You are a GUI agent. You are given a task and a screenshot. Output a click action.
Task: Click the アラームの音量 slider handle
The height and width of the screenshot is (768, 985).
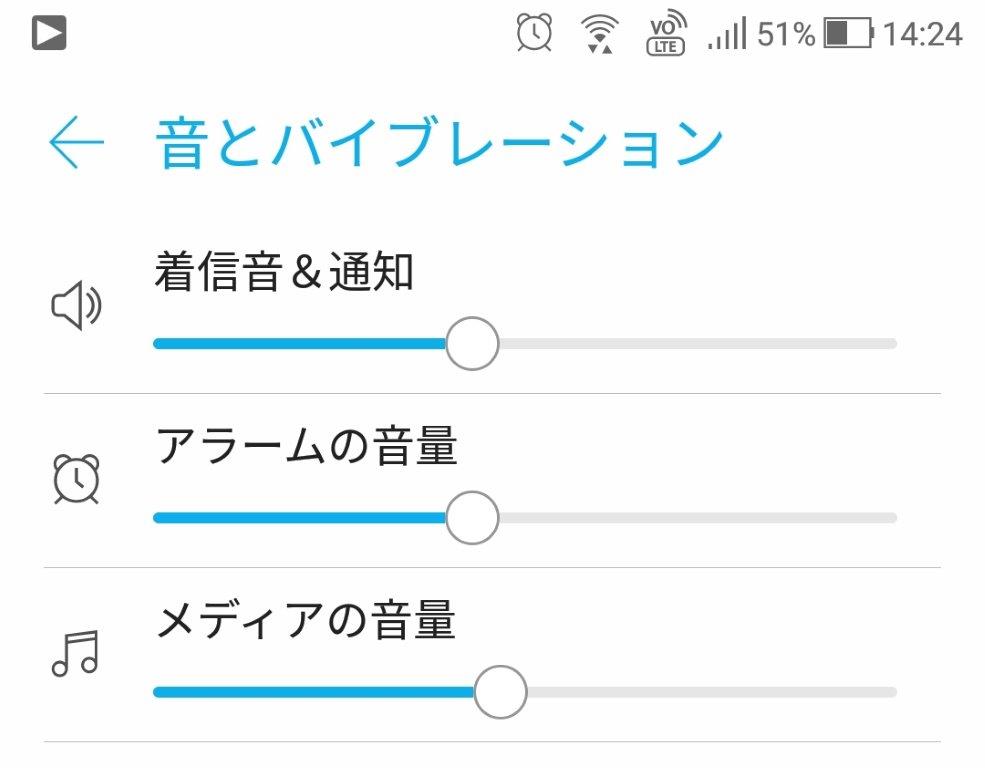(x=471, y=518)
